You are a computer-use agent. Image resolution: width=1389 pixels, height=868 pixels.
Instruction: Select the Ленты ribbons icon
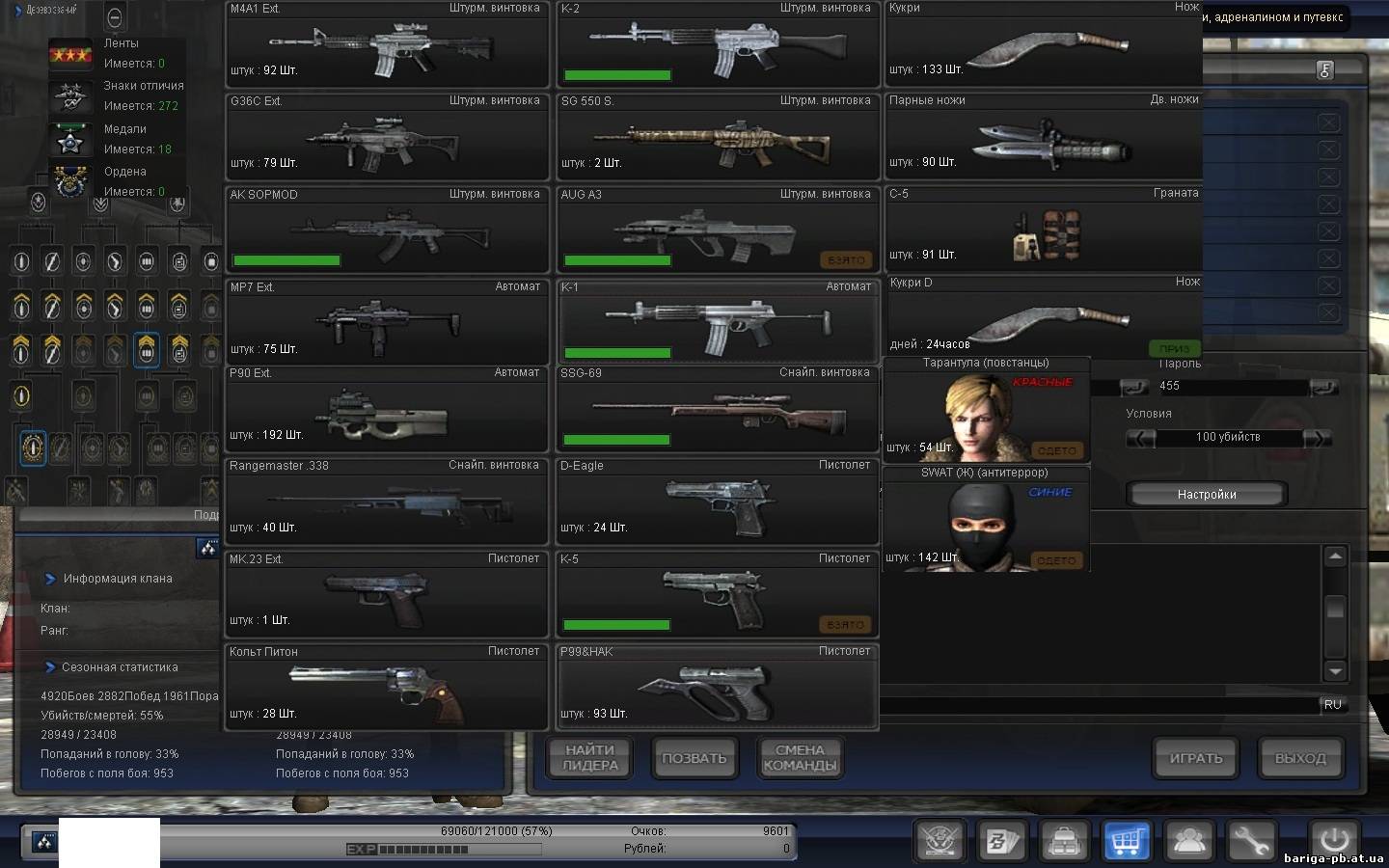(x=70, y=54)
